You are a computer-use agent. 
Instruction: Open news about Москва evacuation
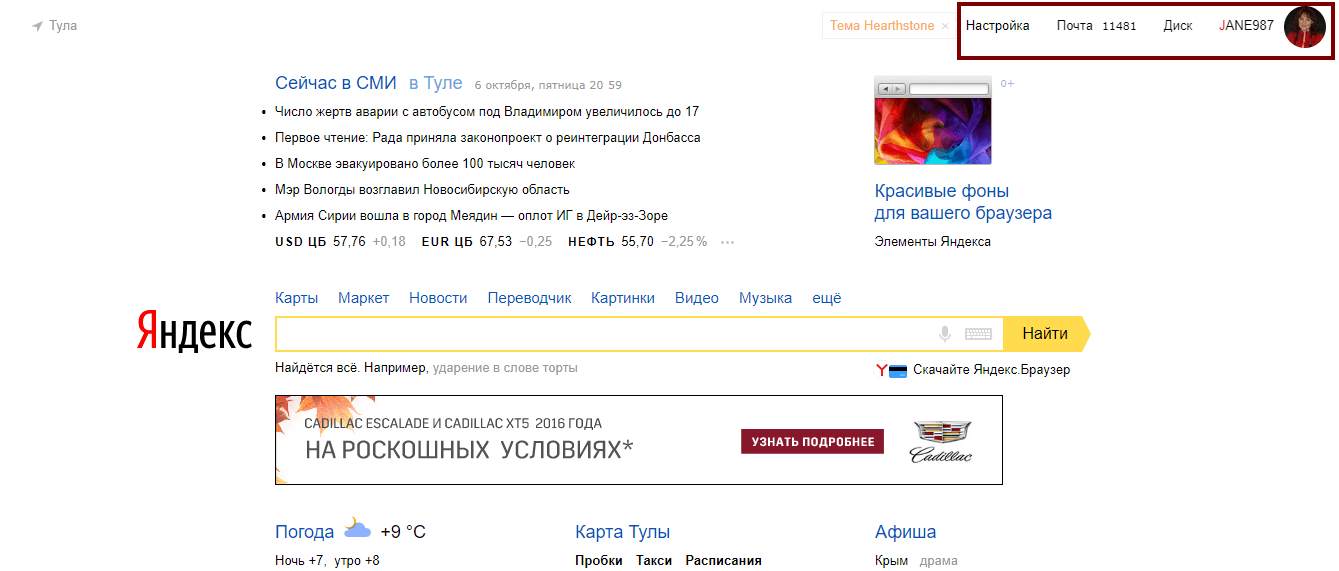[425, 164]
